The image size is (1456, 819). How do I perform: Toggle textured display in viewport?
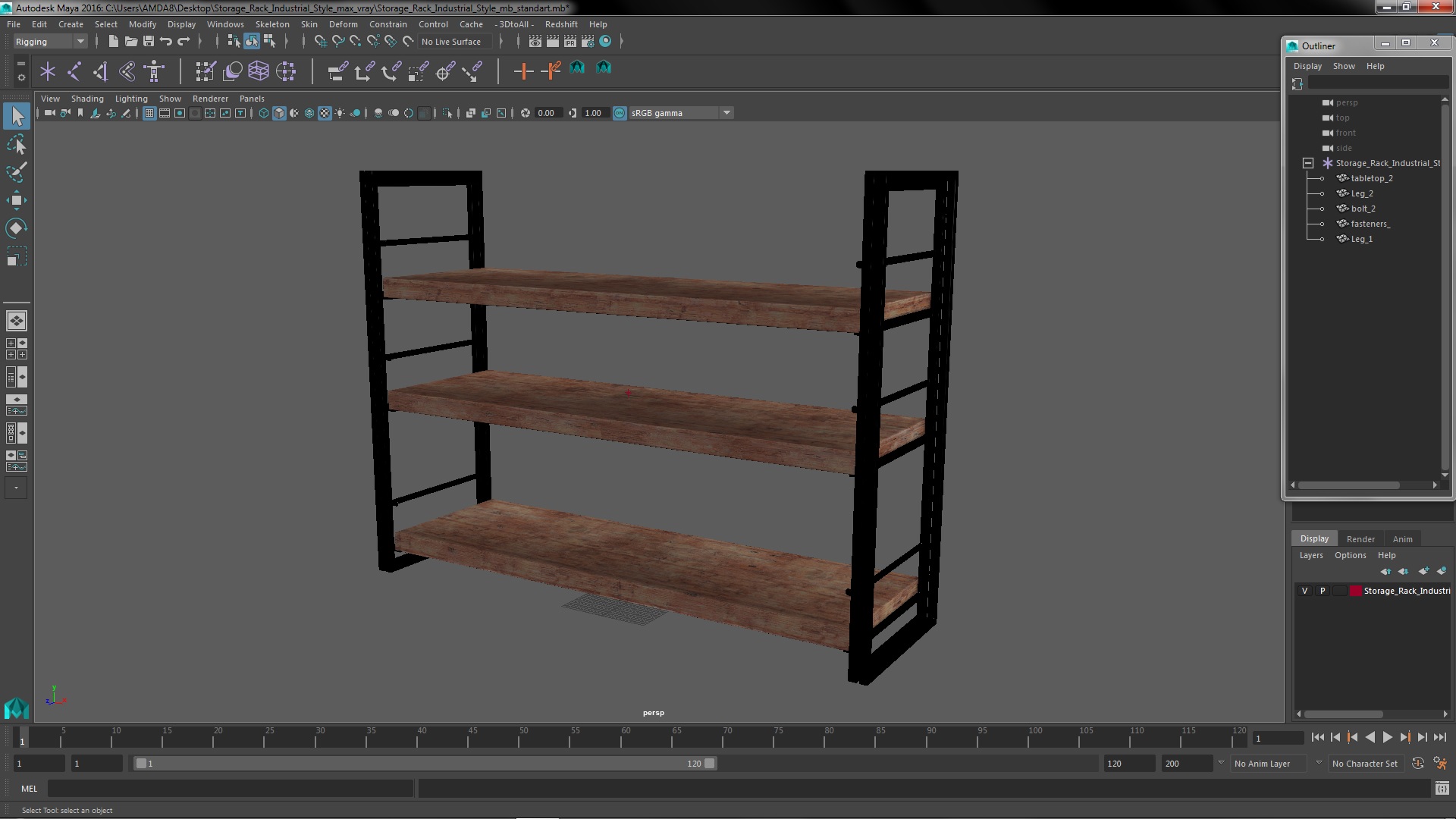pos(325,113)
